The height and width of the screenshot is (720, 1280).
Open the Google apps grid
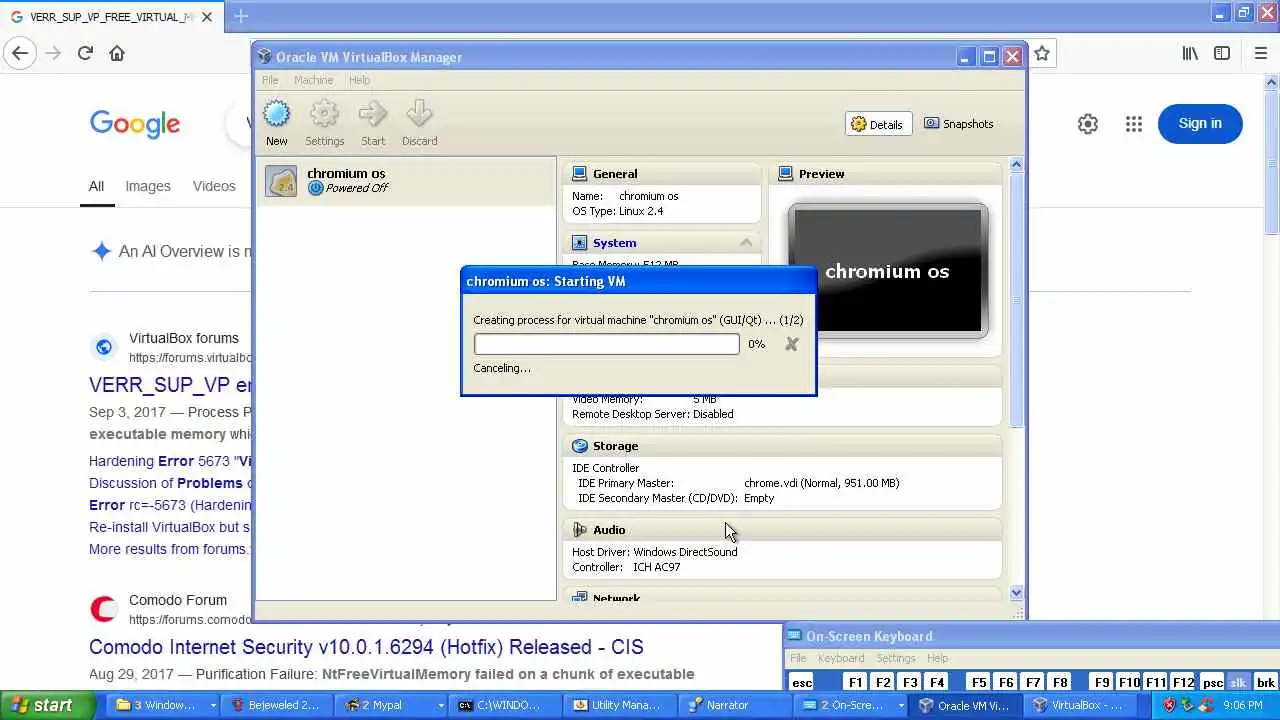[1133, 124]
